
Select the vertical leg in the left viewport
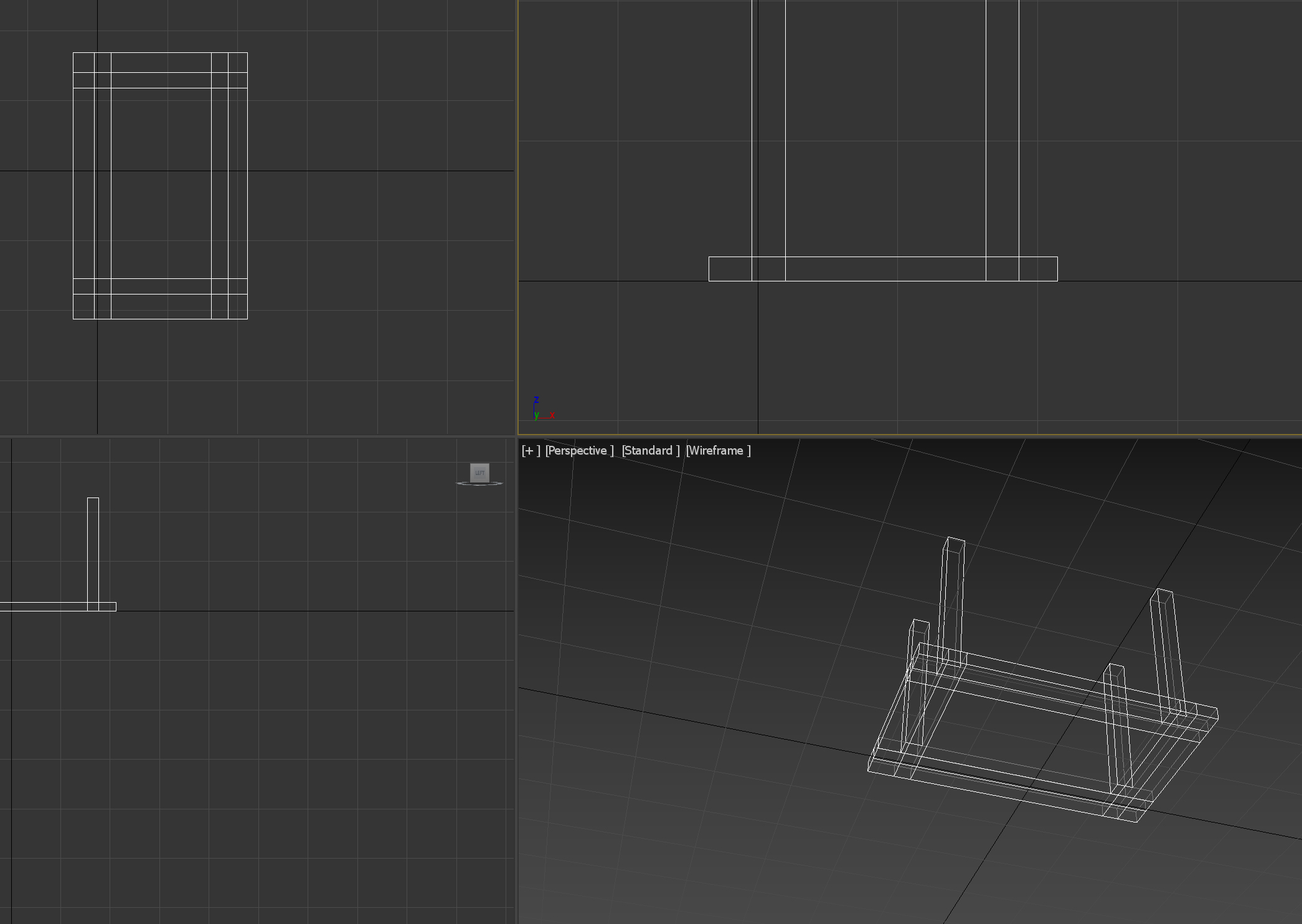tap(93, 548)
